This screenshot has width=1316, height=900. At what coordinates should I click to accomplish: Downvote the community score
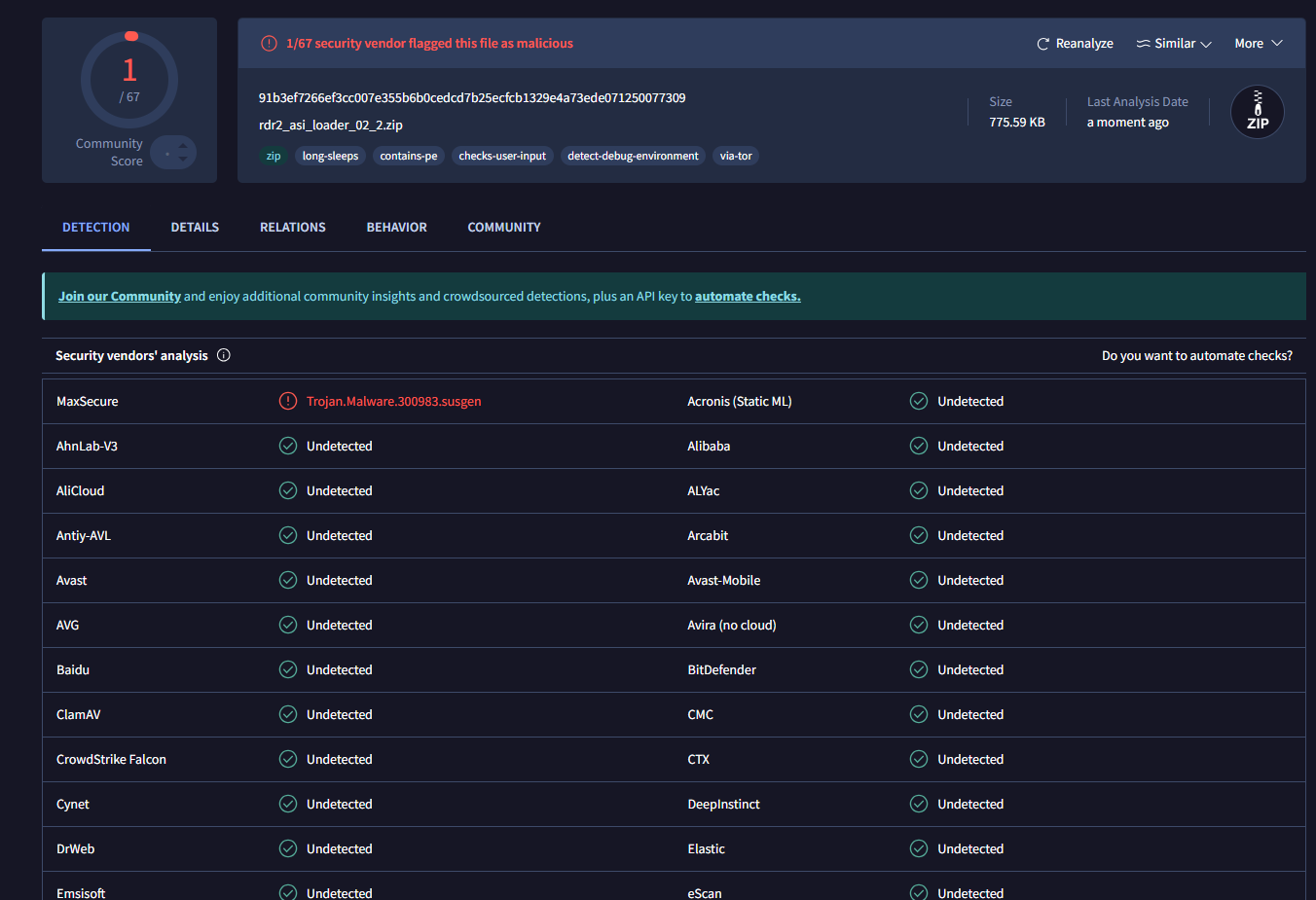183,159
